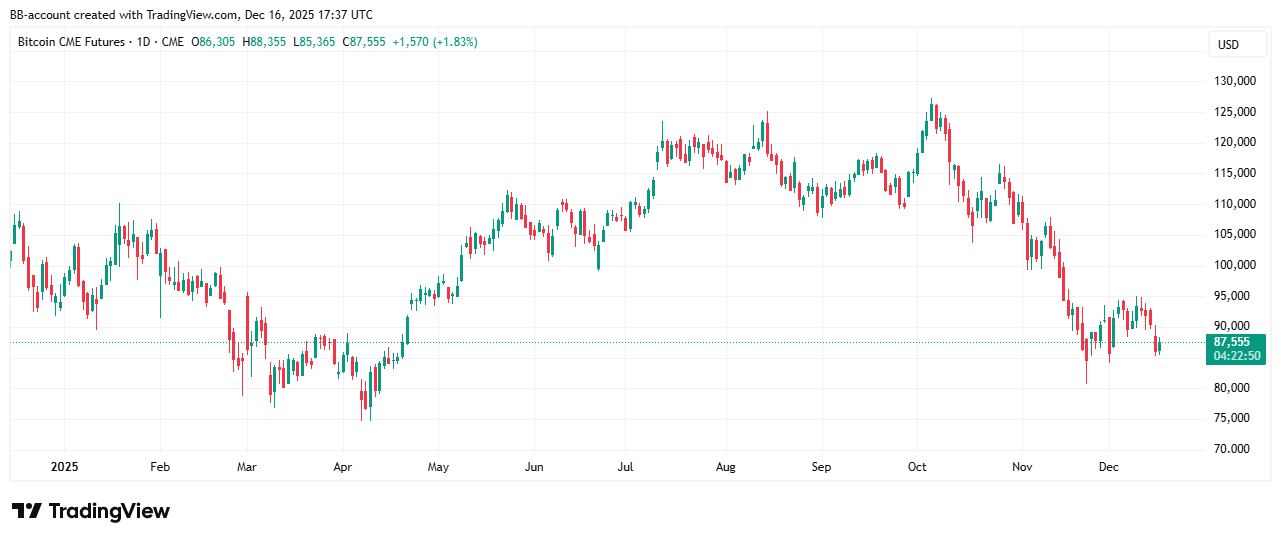Click the 2025 label on time axis
Viewport: 1281px width, 541px height.
tap(64, 466)
